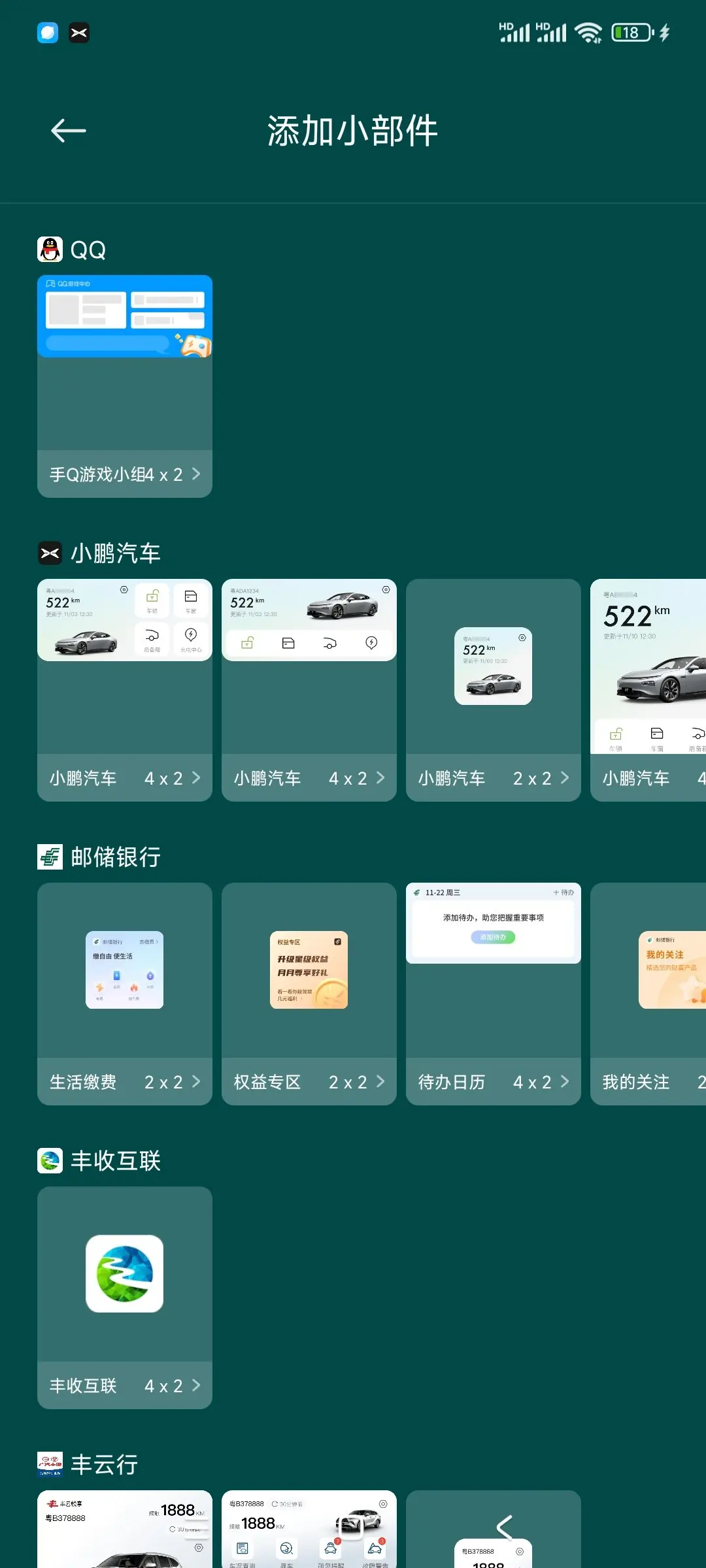Select the 手Q游戏小组 widget preview
Image resolution: width=706 pixels, height=1568 pixels.
click(125, 316)
